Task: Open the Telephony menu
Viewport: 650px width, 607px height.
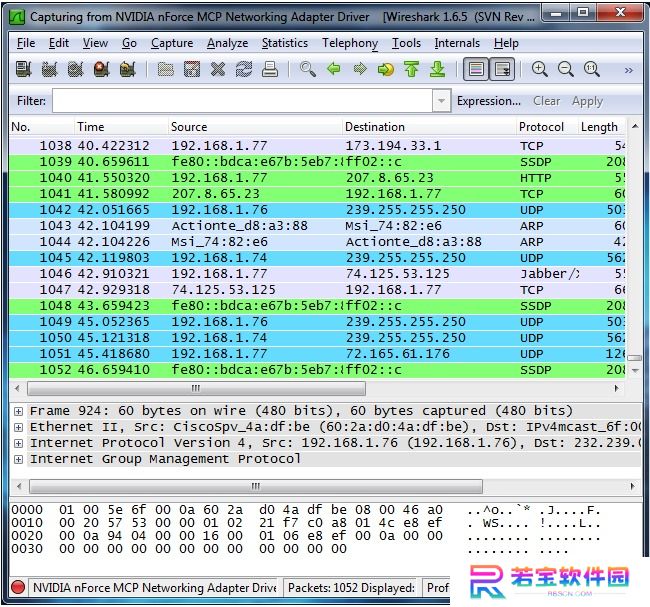Action: click(x=350, y=43)
